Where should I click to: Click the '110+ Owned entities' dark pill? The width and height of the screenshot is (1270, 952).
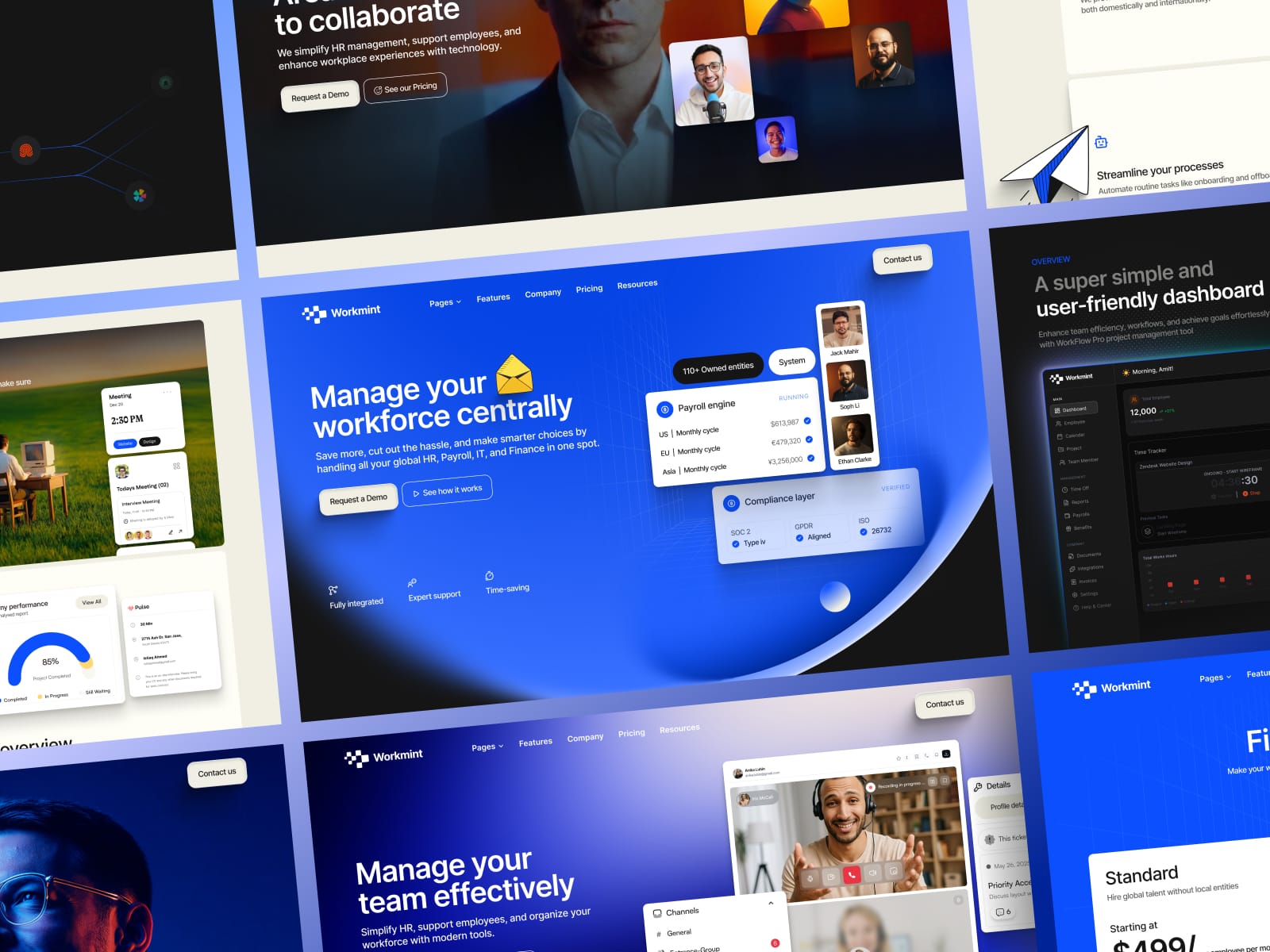click(x=718, y=368)
